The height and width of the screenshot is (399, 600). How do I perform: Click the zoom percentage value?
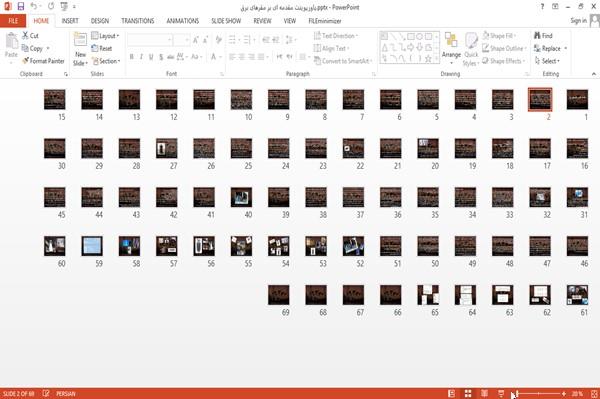click(x=577, y=394)
